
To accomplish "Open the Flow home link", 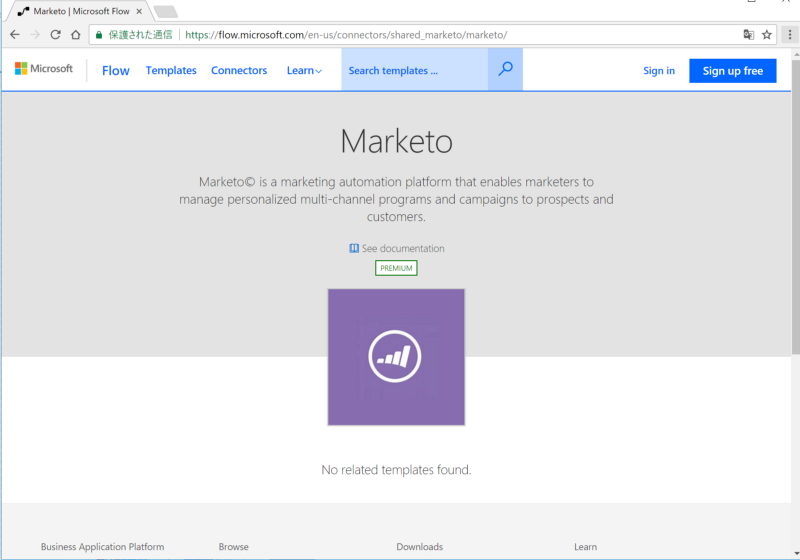I will (x=116, y=70).
